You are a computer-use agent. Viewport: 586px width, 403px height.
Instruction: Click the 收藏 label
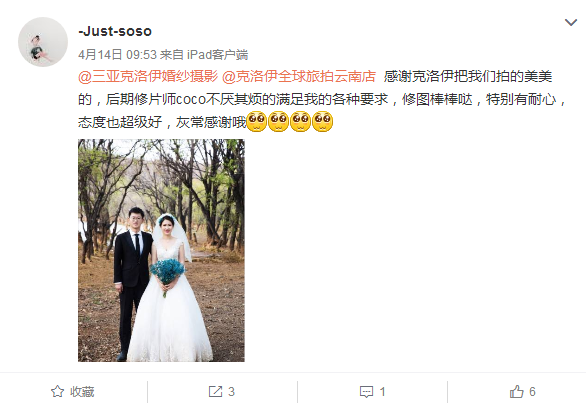pyautogui.click(x=82, y=392)
